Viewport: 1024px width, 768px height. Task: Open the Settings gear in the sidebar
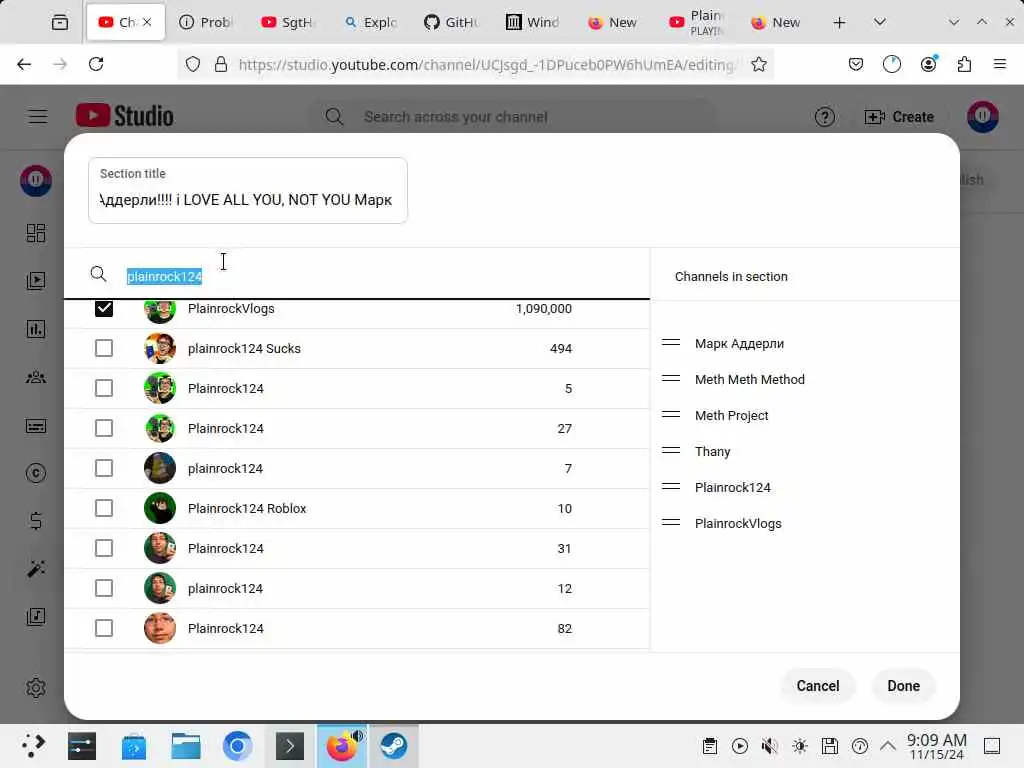pos(36,688)
